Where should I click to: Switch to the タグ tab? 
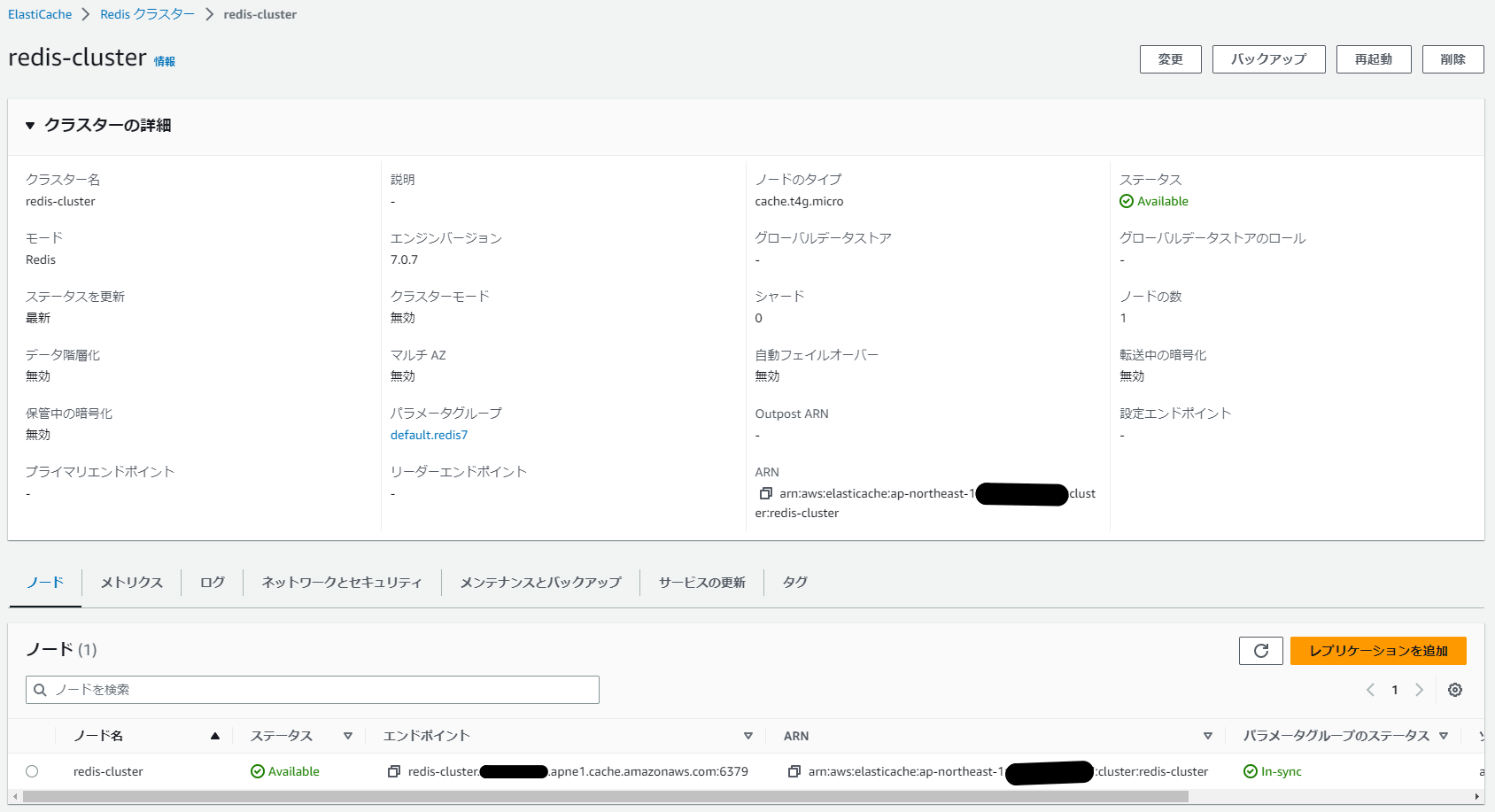click(794, 582)
